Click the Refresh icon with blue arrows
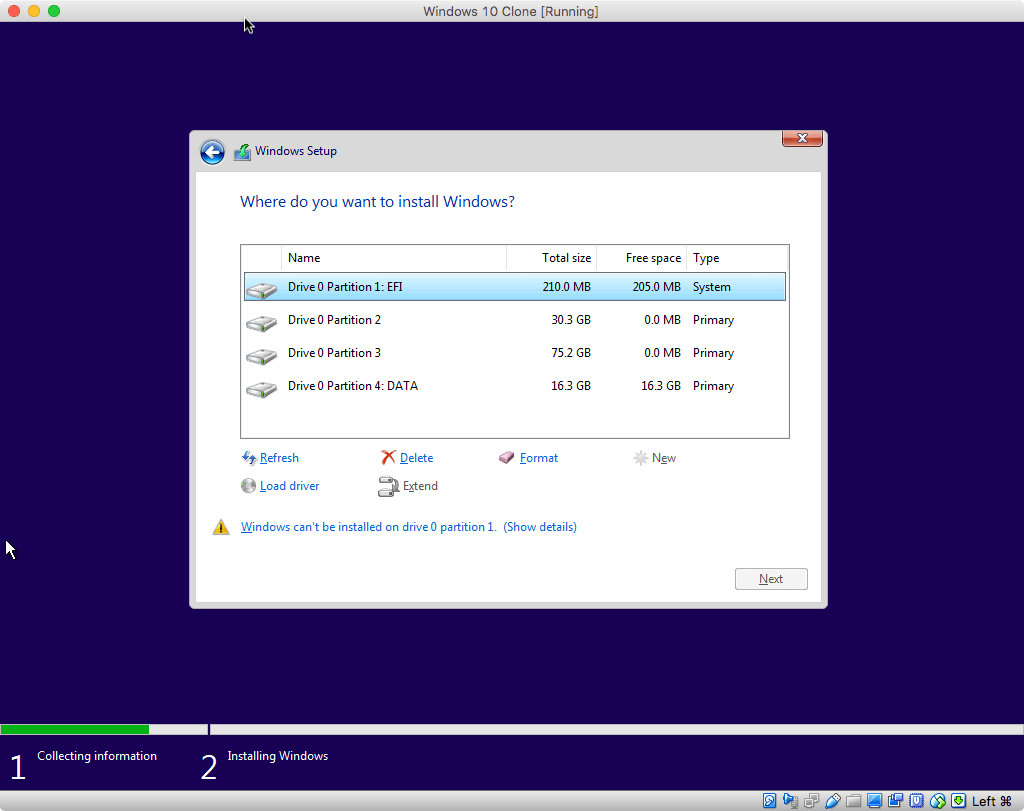This screenshot has width=1024, height=811. 249,458
